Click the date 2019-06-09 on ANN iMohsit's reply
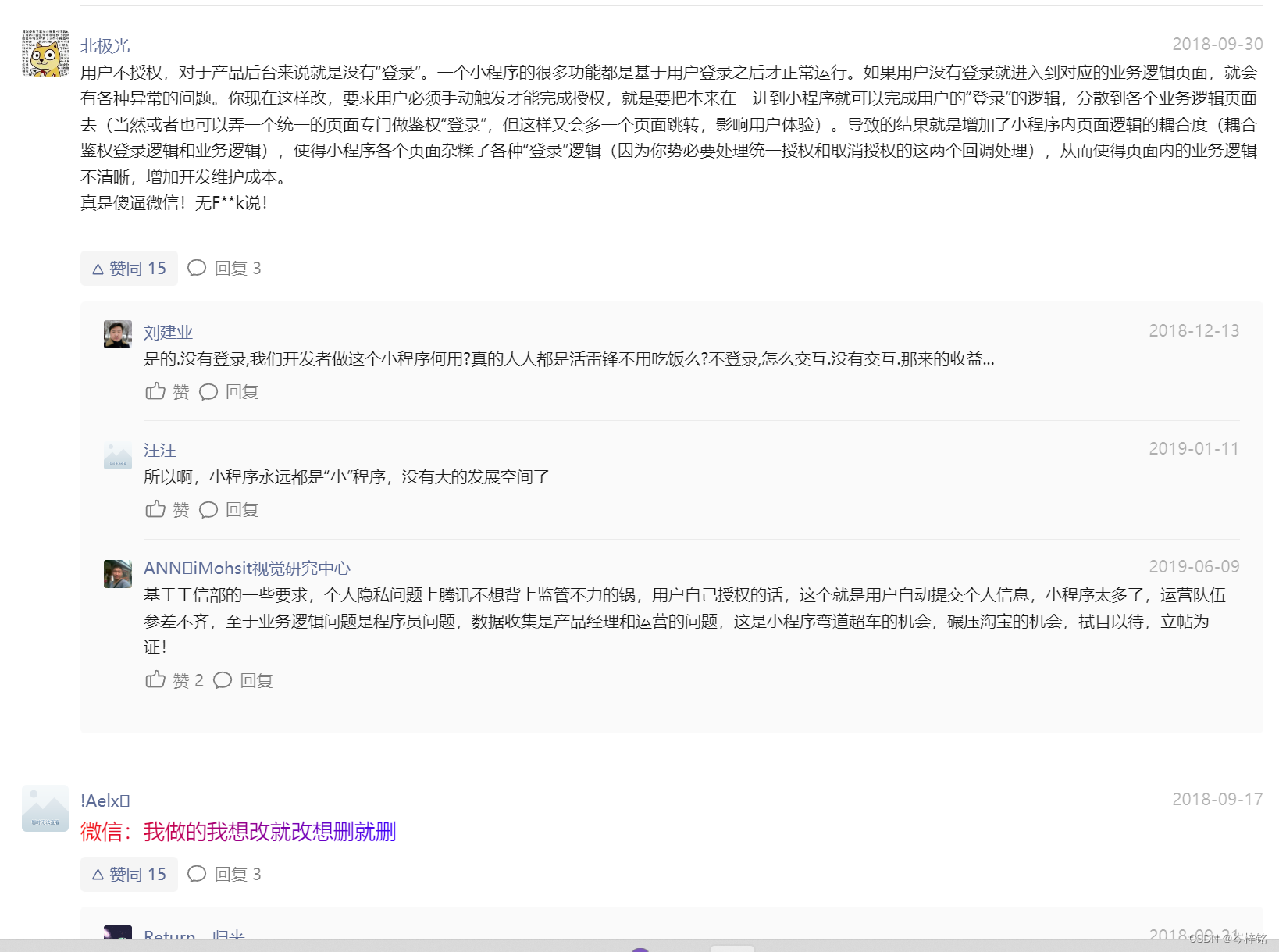Viewport: 1279px width, 952px height. coord(1194,566)
